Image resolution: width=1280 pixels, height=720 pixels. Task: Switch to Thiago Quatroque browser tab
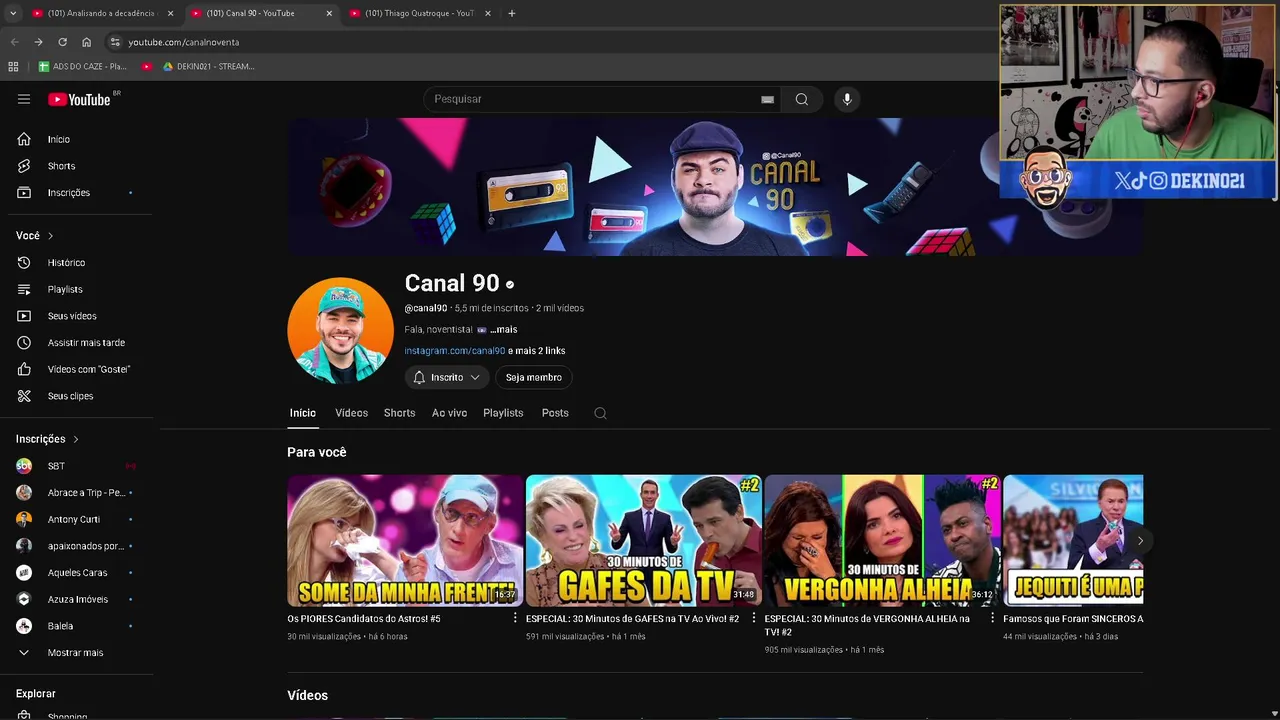418,13
